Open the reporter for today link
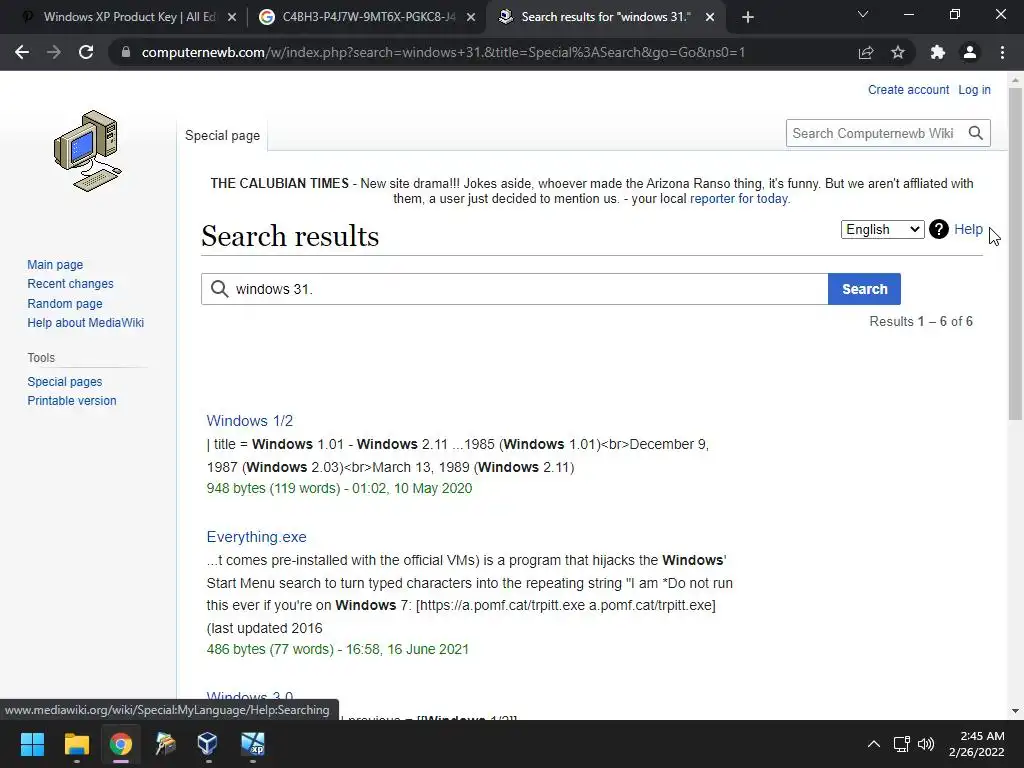Viewport: 1024px width, 768px height. click(x=739, y=199)
